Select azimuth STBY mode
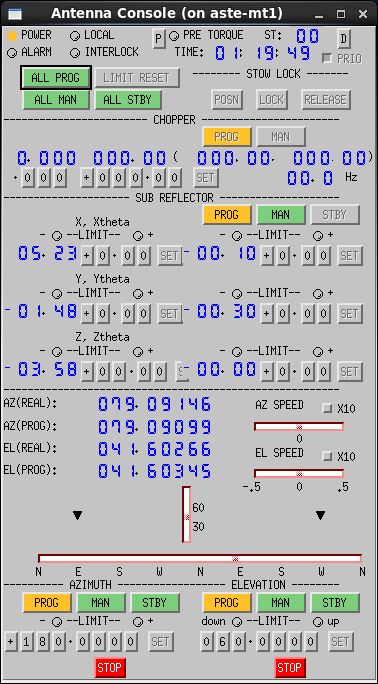Viewport: 378px width, 684px height. [x=155, y=602]
